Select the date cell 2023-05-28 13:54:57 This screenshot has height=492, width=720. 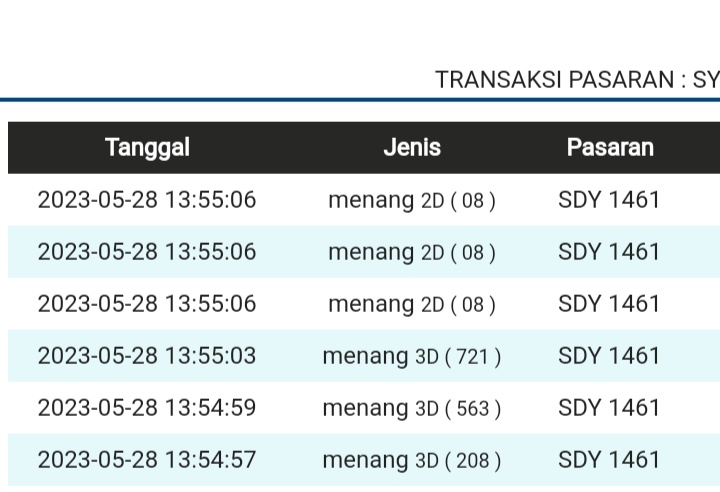[147, 460]
